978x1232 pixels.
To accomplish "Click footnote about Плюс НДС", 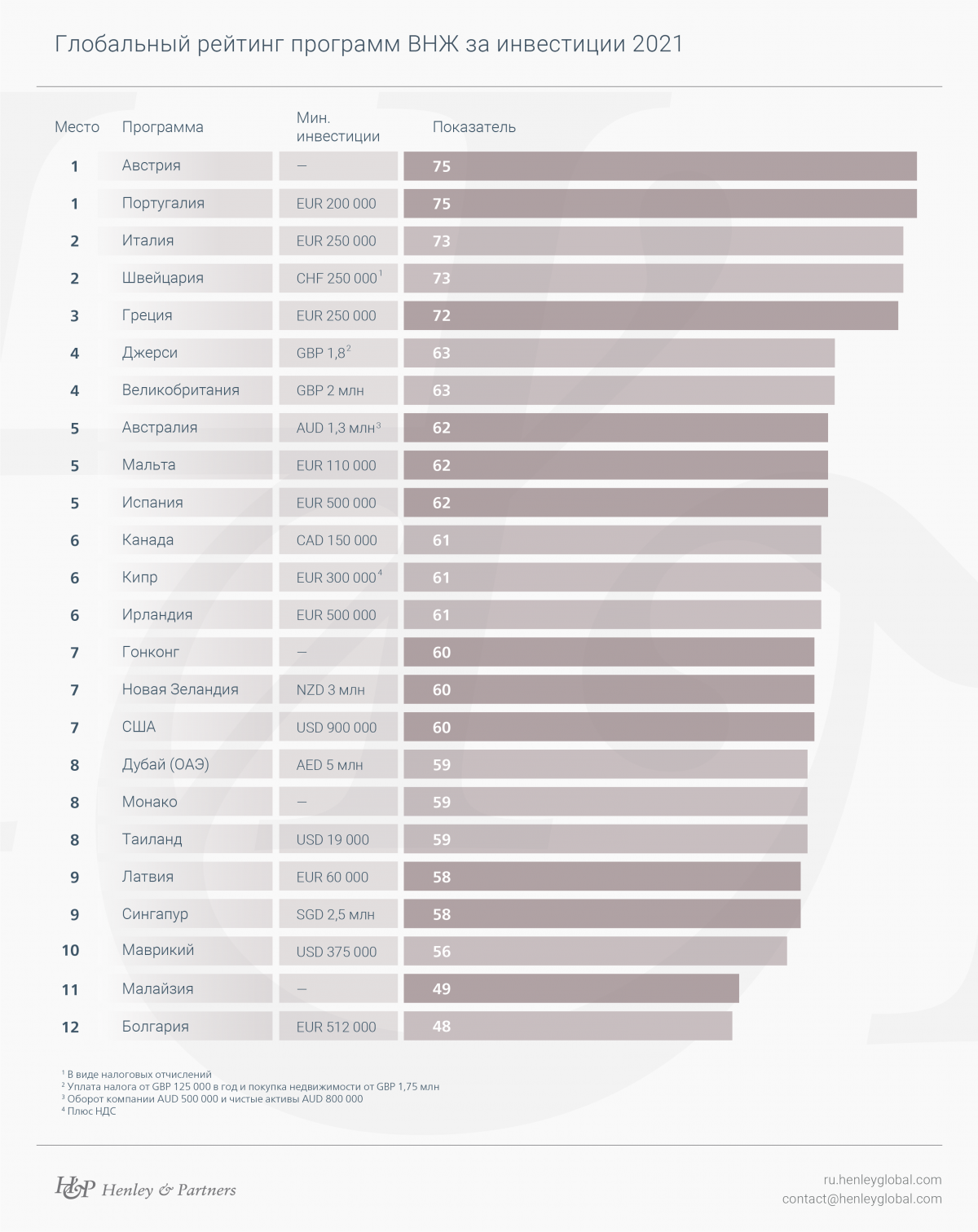I will click(x=90, y=1111).
